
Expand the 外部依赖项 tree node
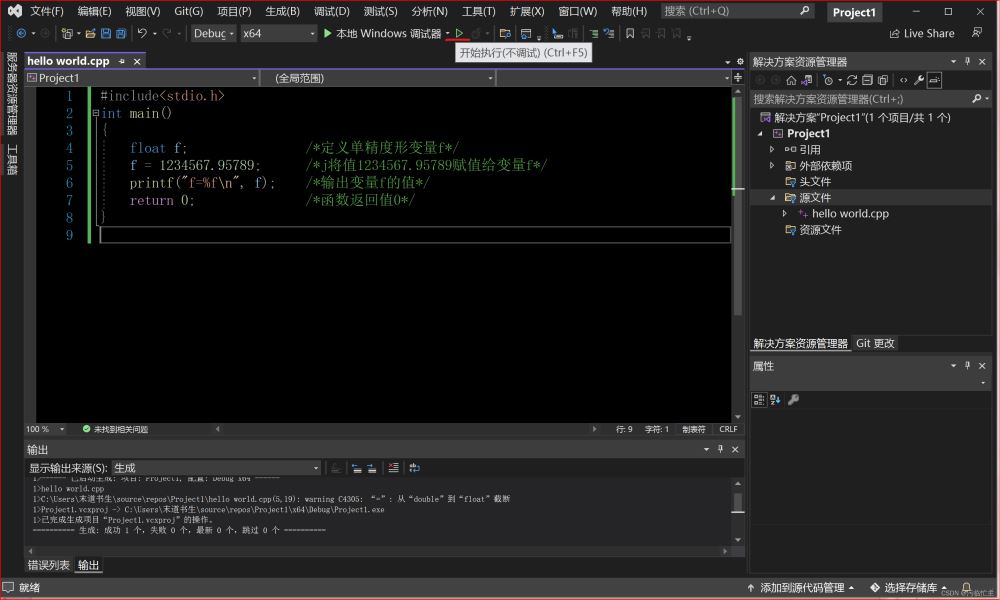coord(772,166)
